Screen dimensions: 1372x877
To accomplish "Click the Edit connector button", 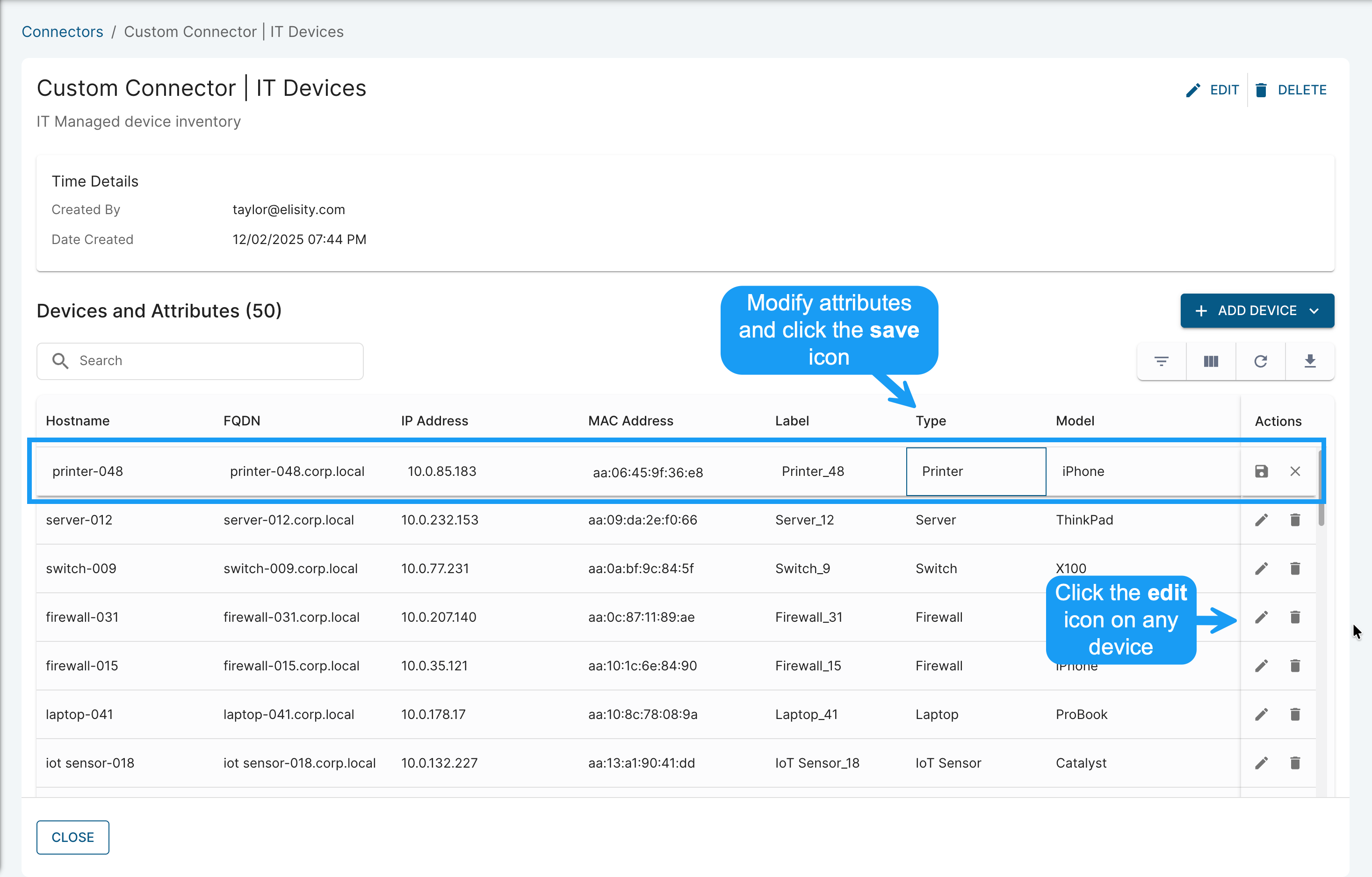I will [x=1212, y=90].
